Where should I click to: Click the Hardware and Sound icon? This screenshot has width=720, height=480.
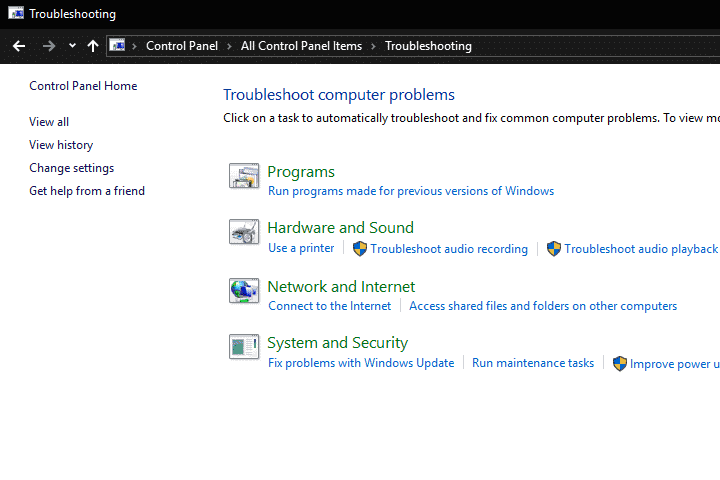[244, 232]
